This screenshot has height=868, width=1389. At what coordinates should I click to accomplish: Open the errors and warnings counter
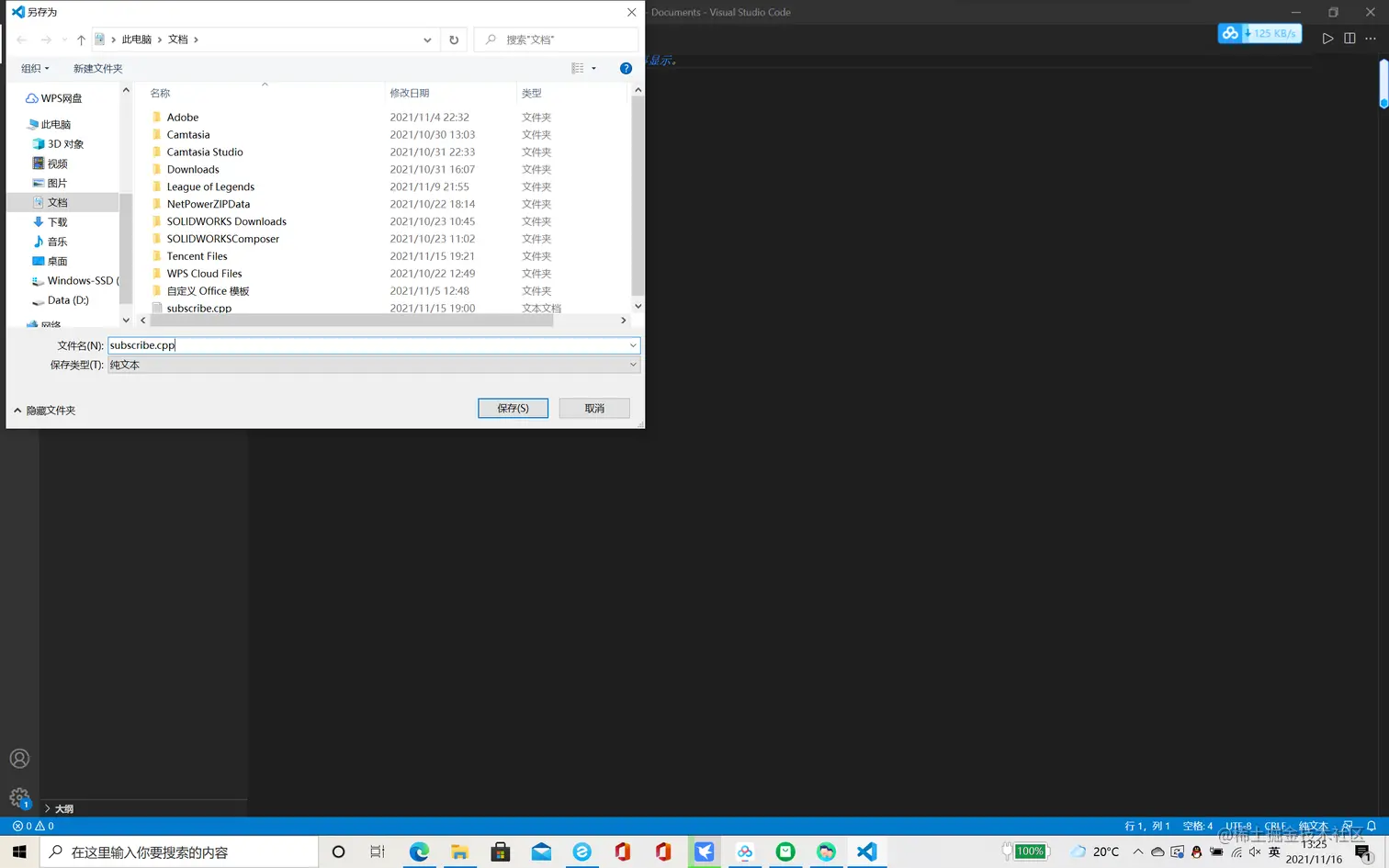coord(33,826)
